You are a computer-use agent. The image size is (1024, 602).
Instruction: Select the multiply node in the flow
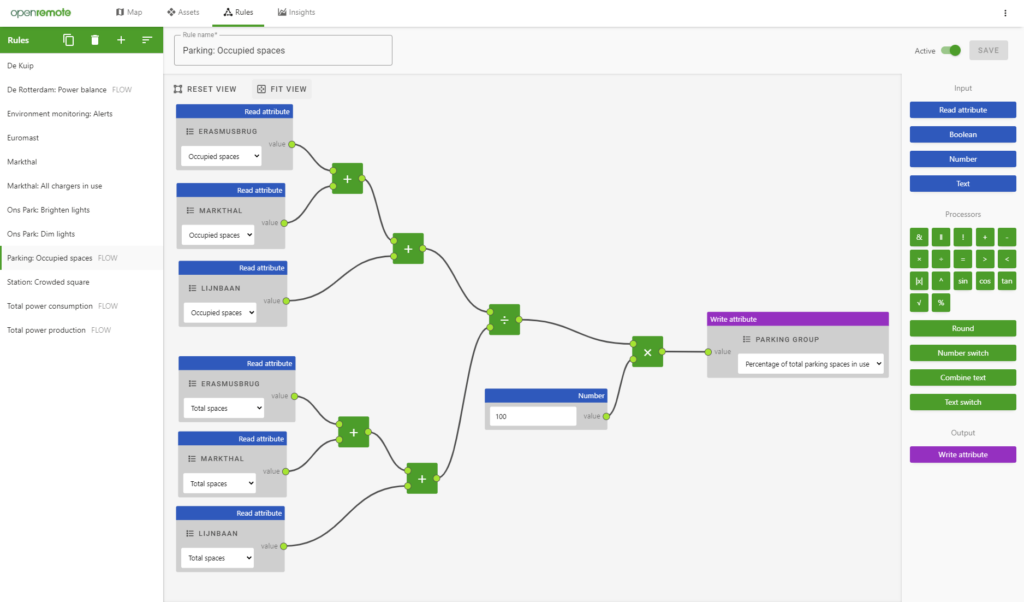(647, 352)
